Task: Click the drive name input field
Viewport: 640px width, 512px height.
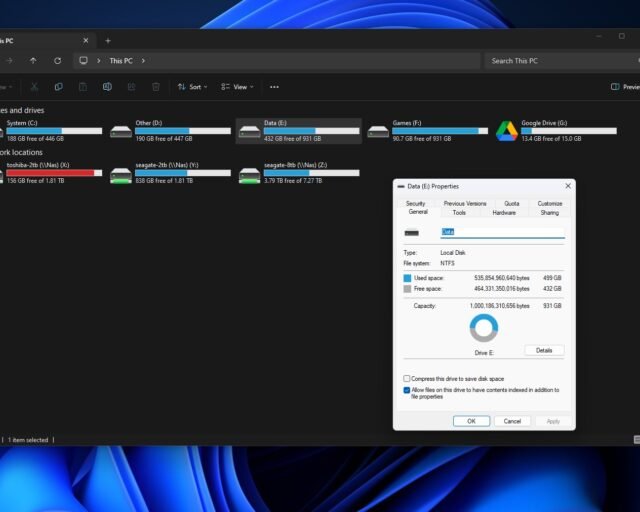Action: click(x=502, y=232)
